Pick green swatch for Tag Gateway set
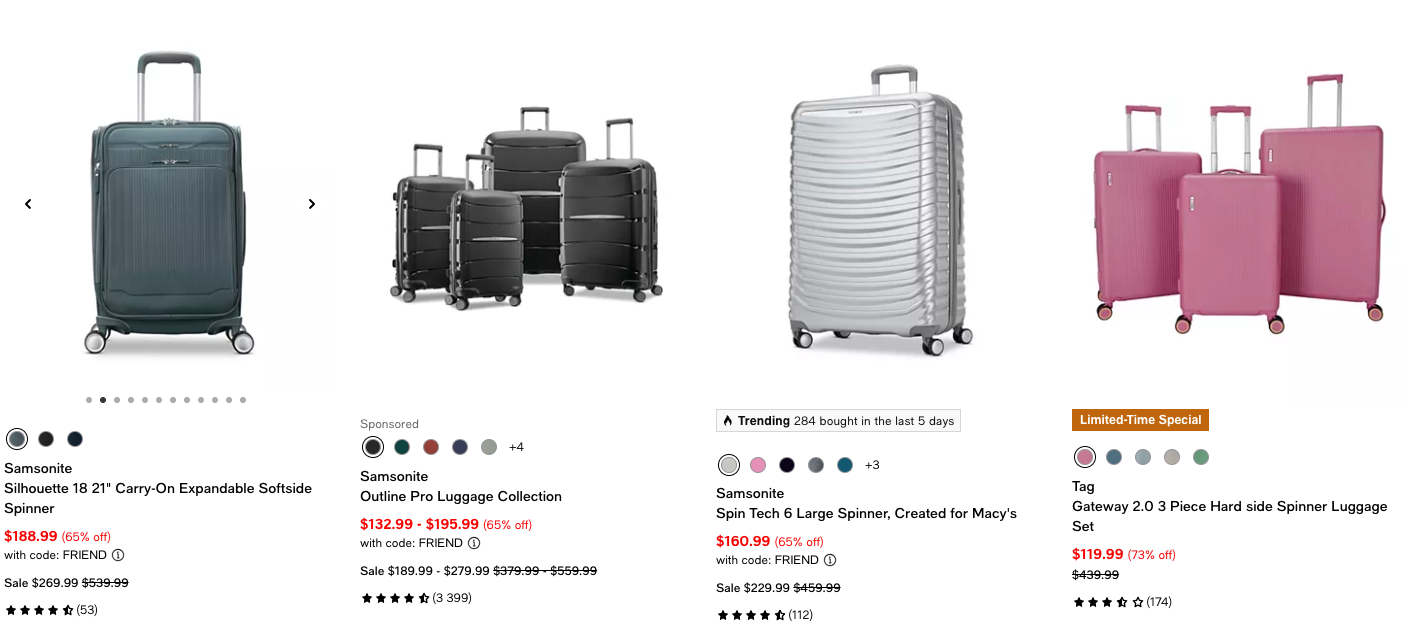 pyautogui.click(x=1201, y=457)
